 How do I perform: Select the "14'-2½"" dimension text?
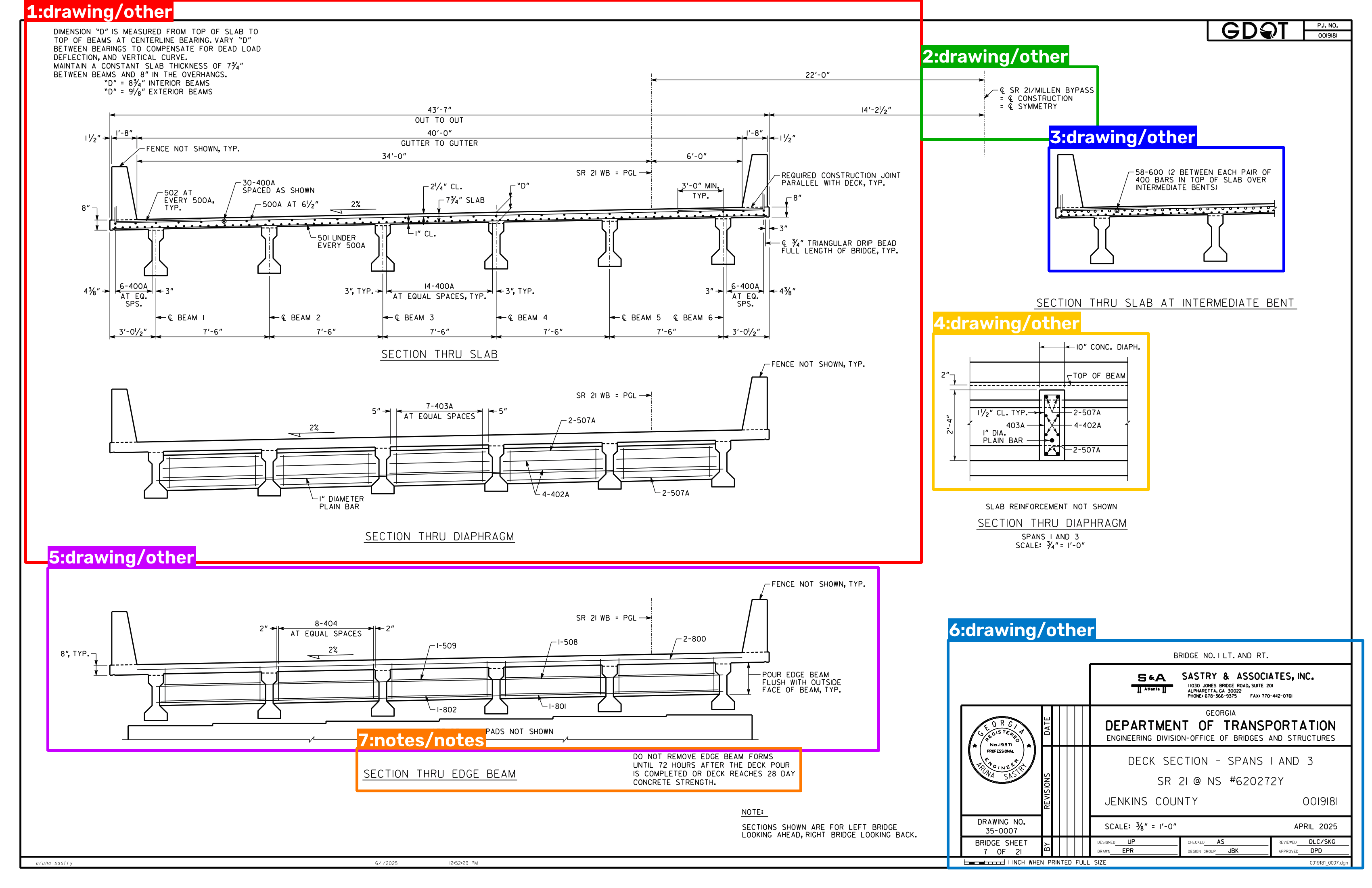pos(876,109)
